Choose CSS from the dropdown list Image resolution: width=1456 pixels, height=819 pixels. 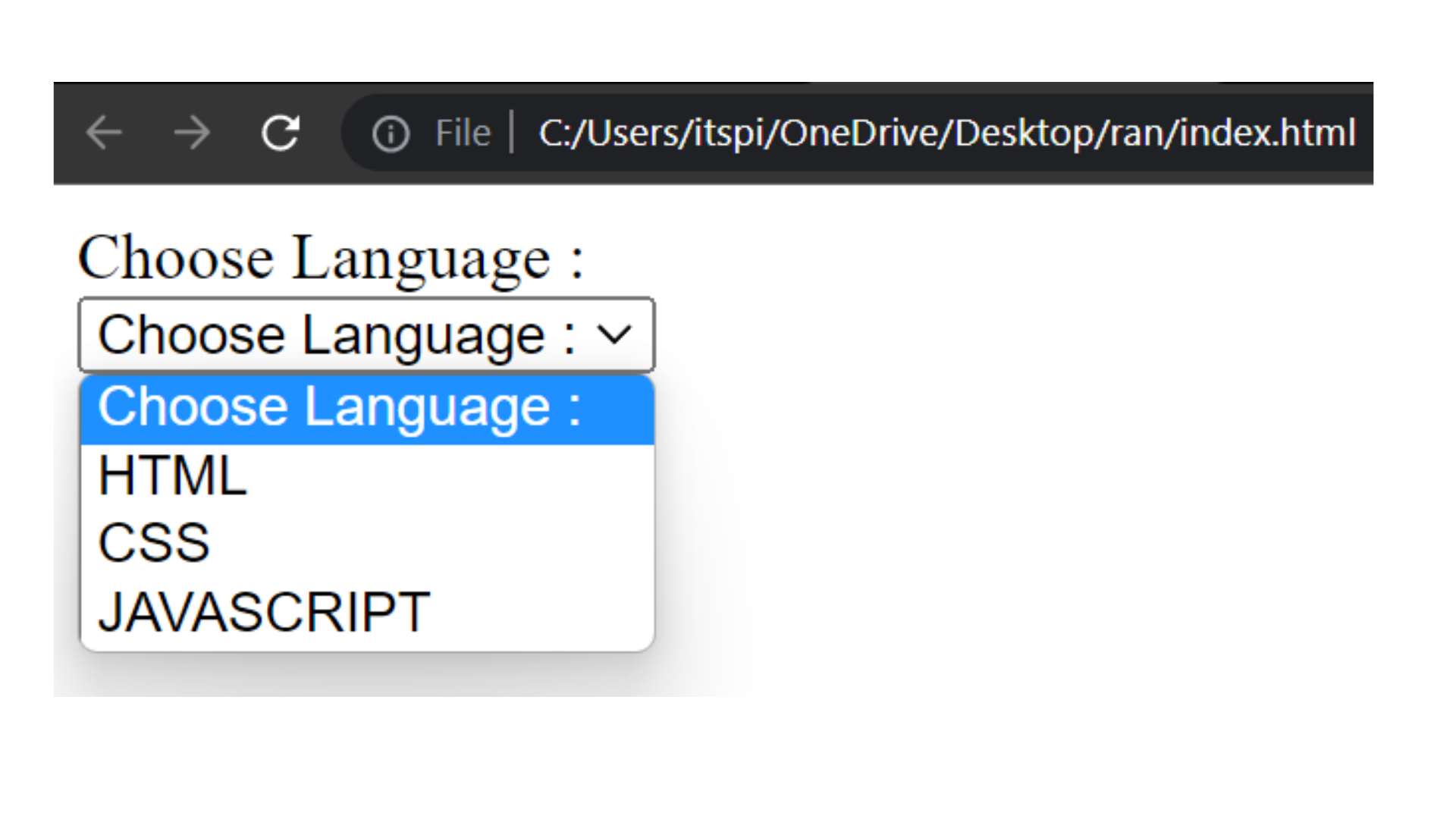coord(367,544)
